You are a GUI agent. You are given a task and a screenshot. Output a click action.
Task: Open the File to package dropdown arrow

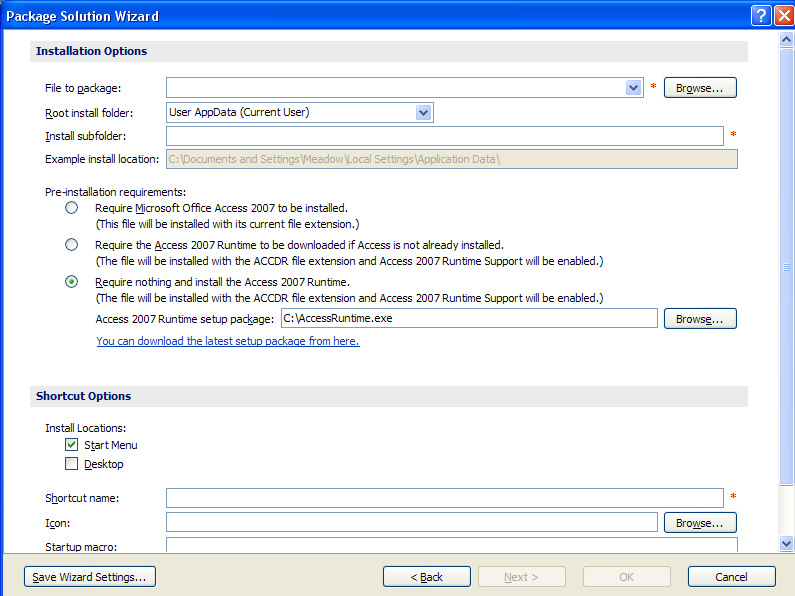[633, 88]
